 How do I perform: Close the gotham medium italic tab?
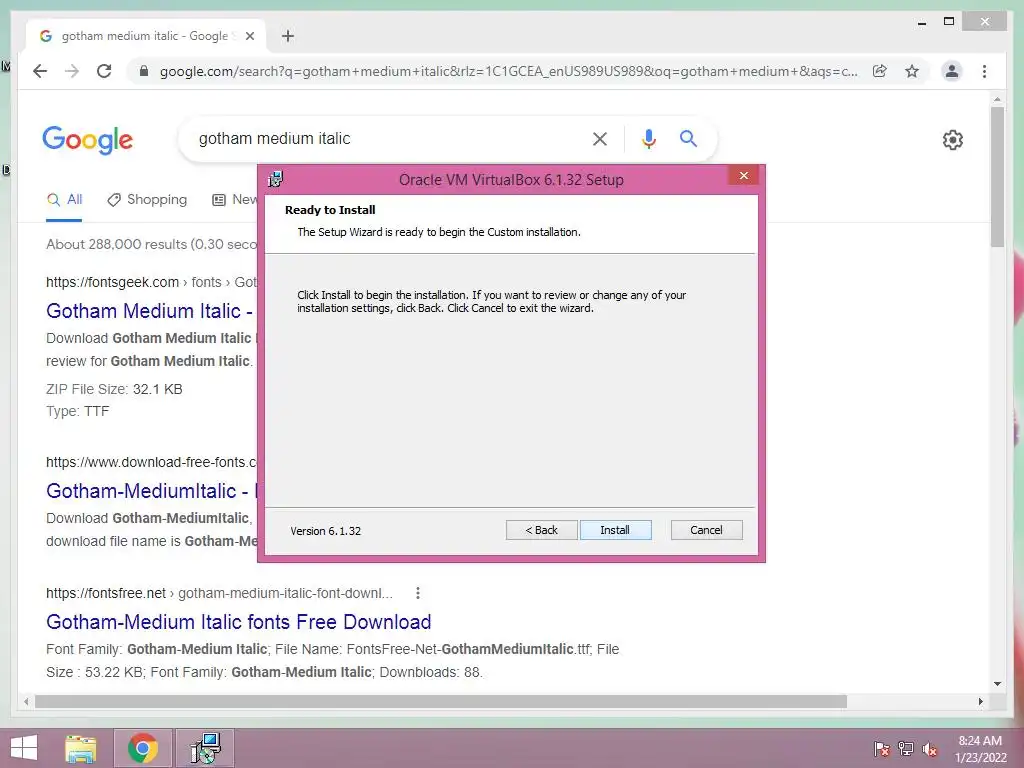click(x=249, y=36)
